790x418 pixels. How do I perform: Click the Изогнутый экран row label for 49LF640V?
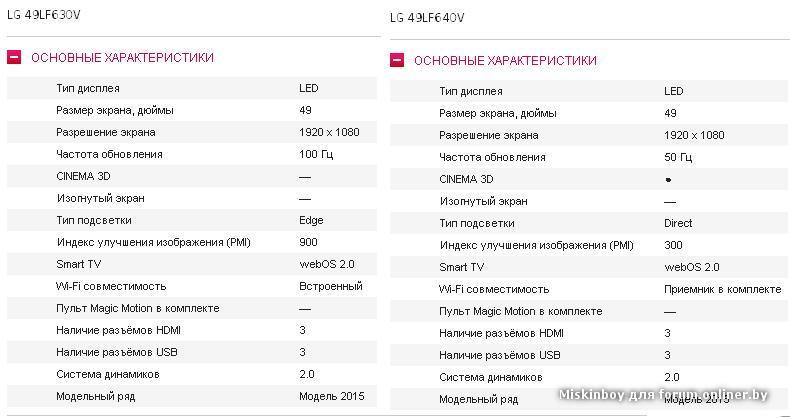(483, 201)
